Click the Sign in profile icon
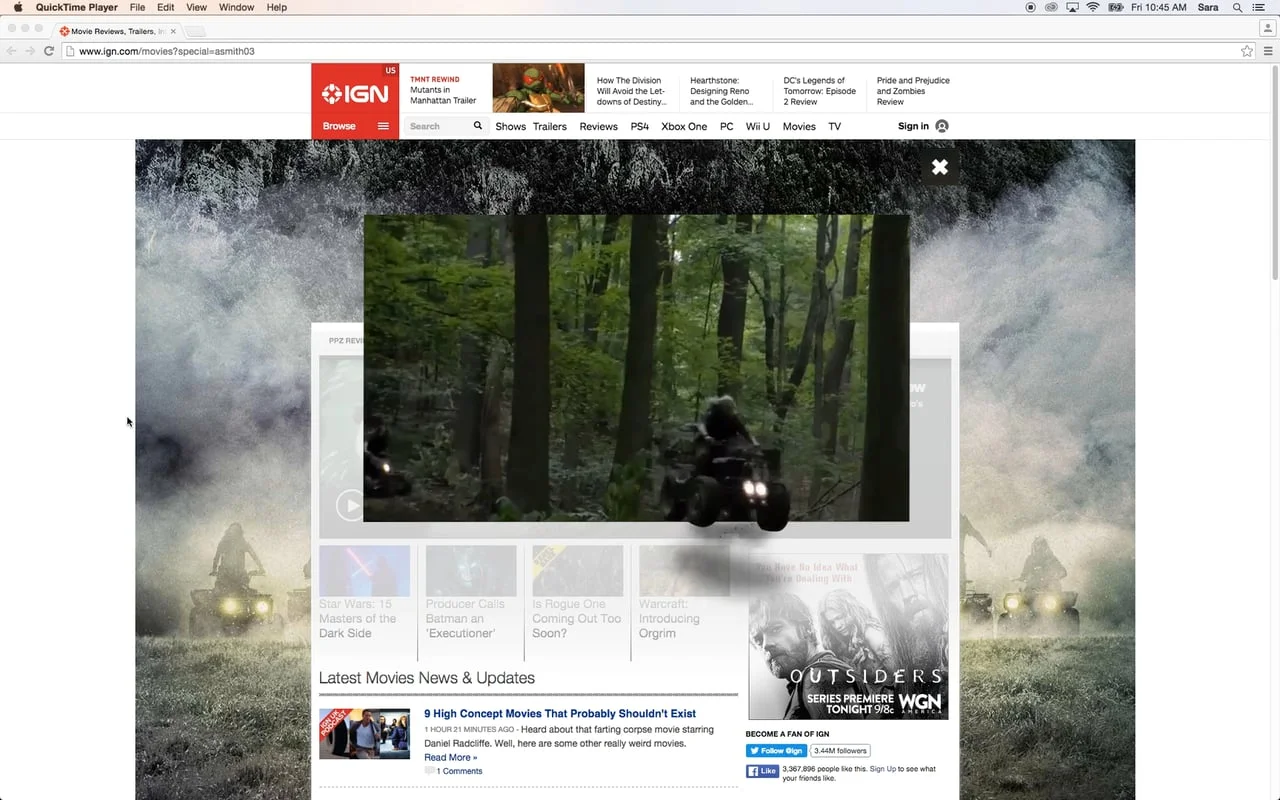1280x800 pixels. [x=941, y=126]
